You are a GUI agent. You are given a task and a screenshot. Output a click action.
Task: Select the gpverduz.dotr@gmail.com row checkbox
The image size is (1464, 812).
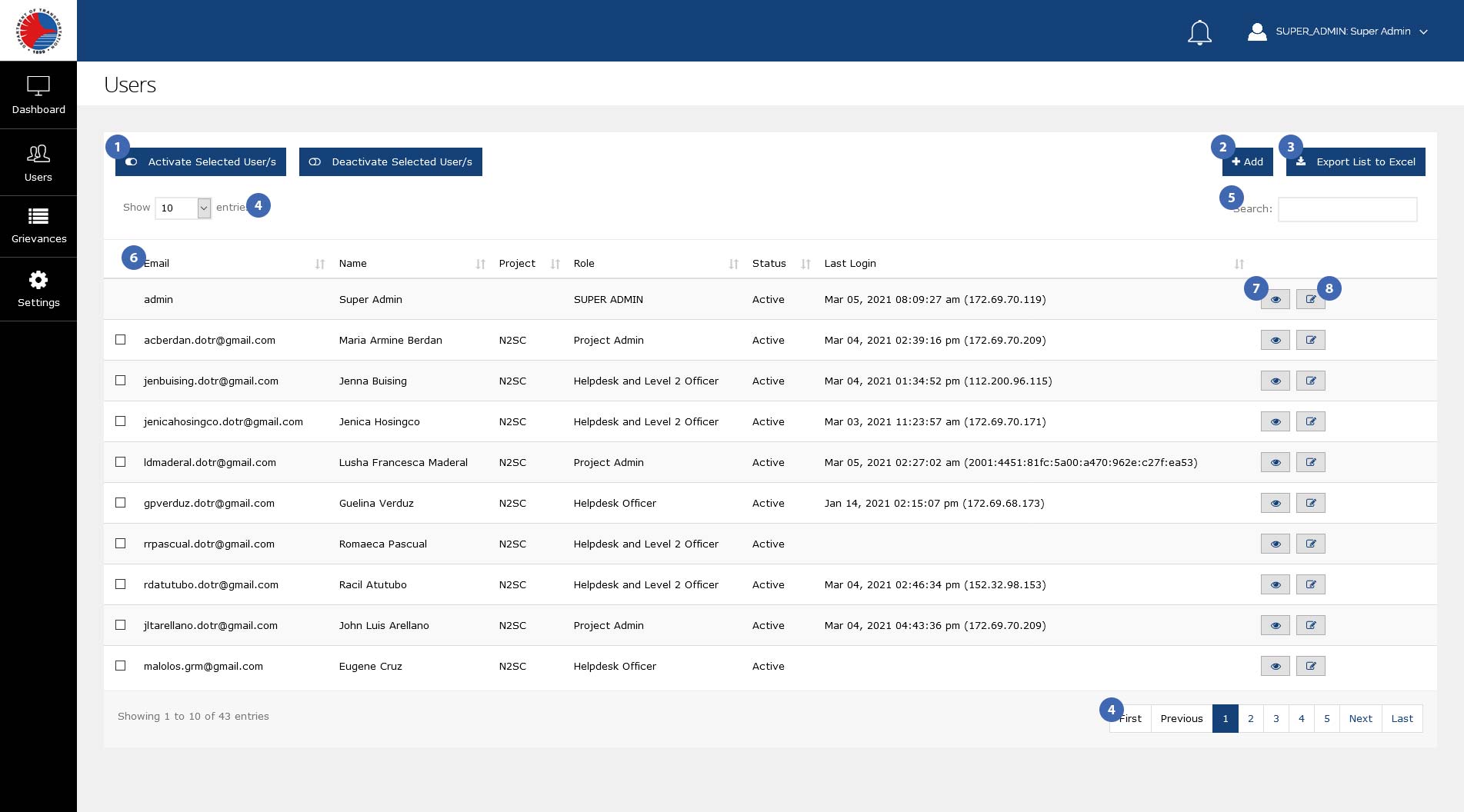[121, 503]
